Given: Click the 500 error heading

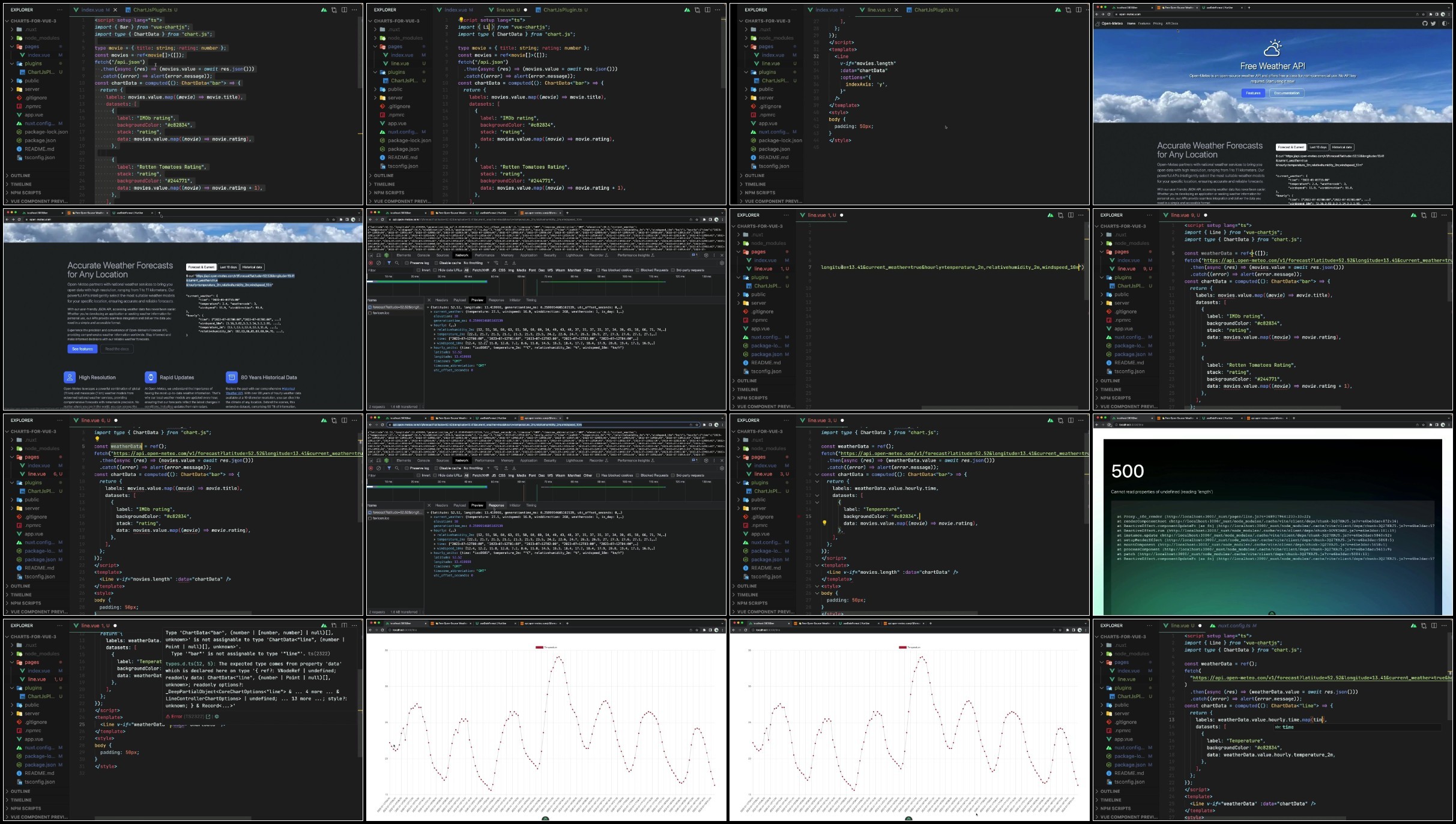Looking at the screenshot, I should pos(1127,471).
